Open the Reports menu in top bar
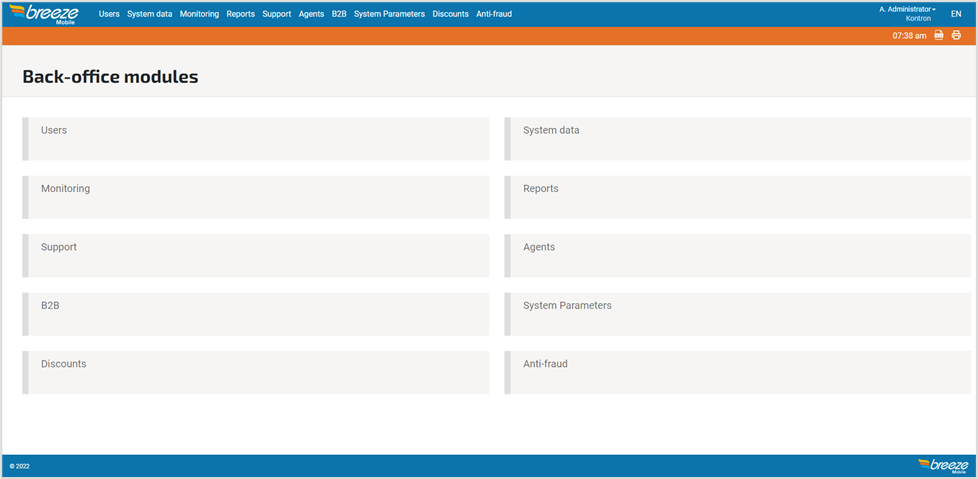The height and width of the screenshot is (479, 978). [x=240, y=14]
